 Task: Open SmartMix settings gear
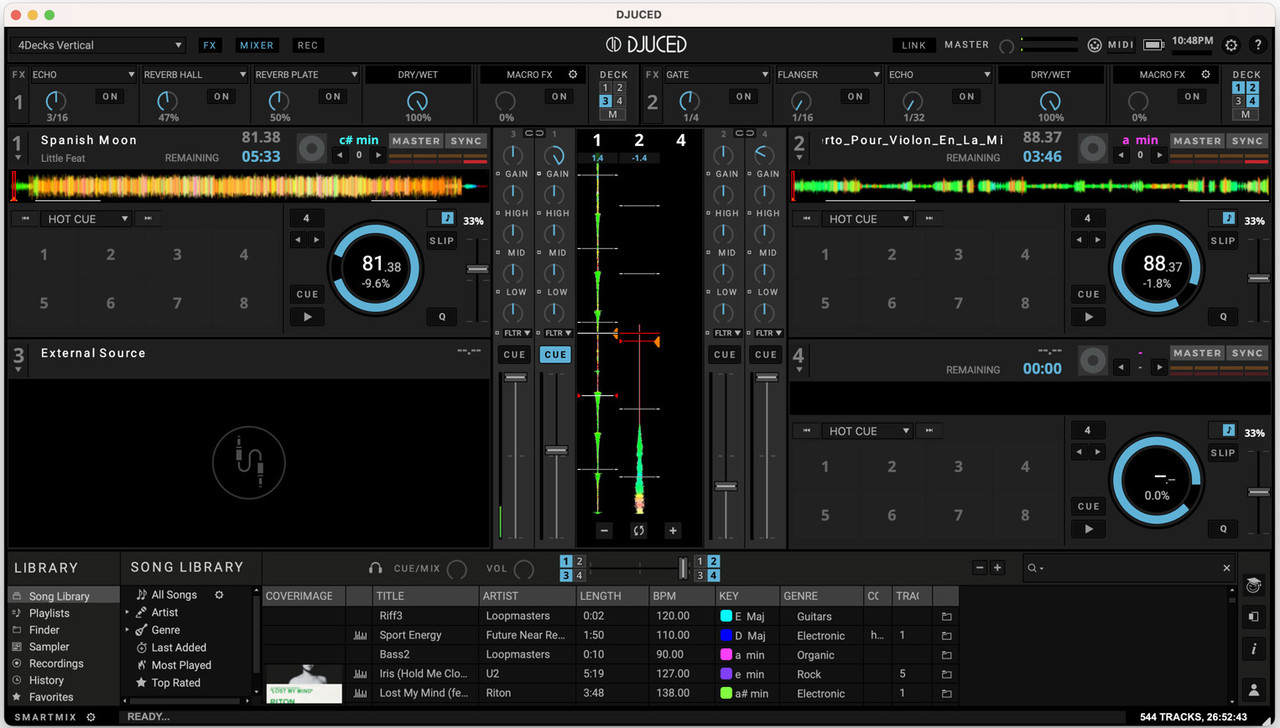point(91,717)
